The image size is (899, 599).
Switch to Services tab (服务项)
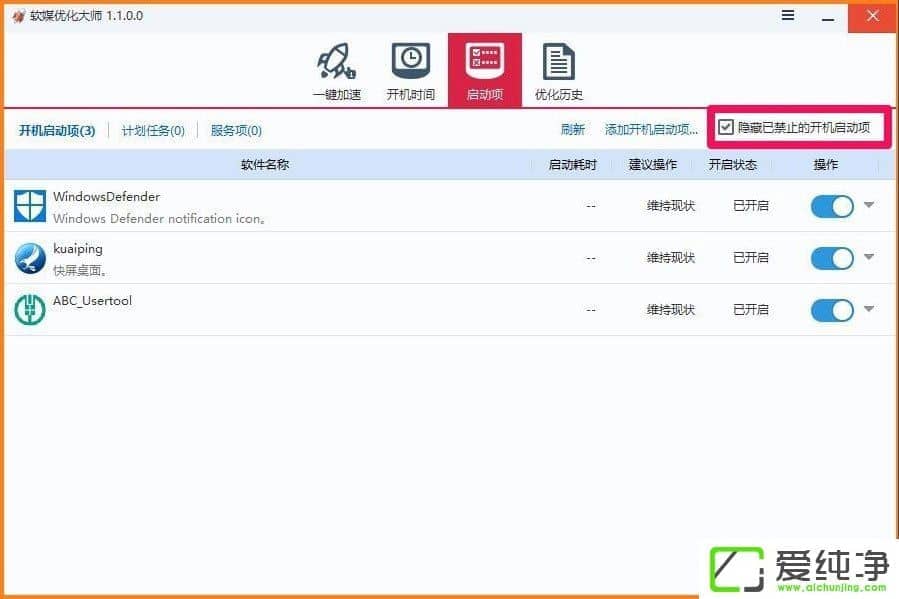point(236,131)
